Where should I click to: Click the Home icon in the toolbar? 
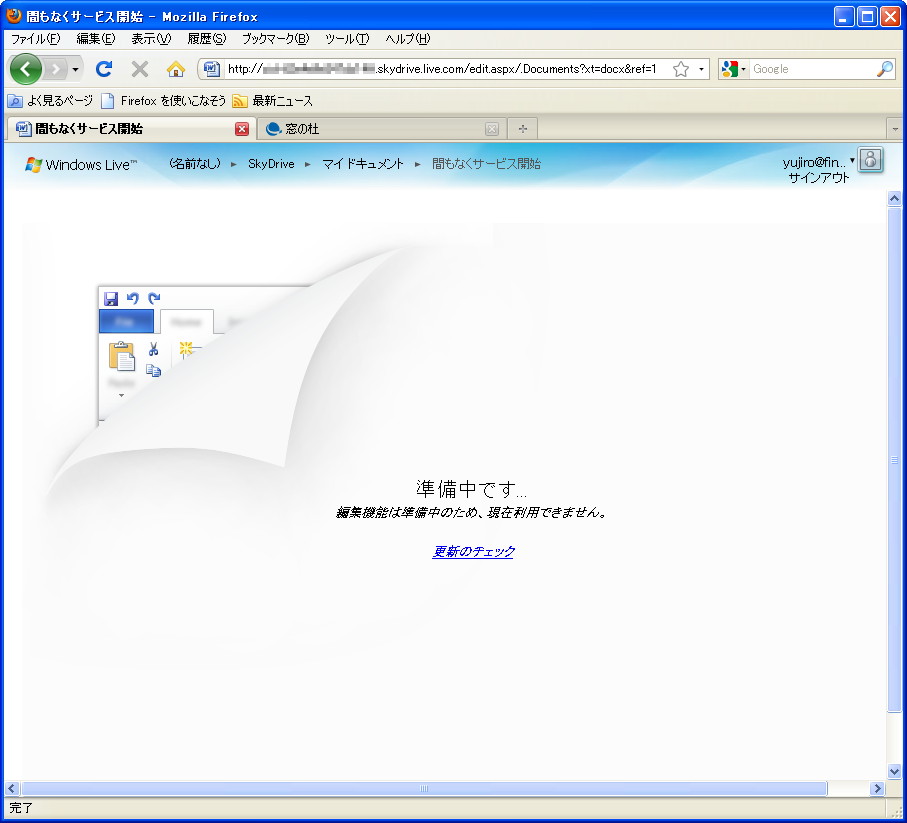pos(174,68)
